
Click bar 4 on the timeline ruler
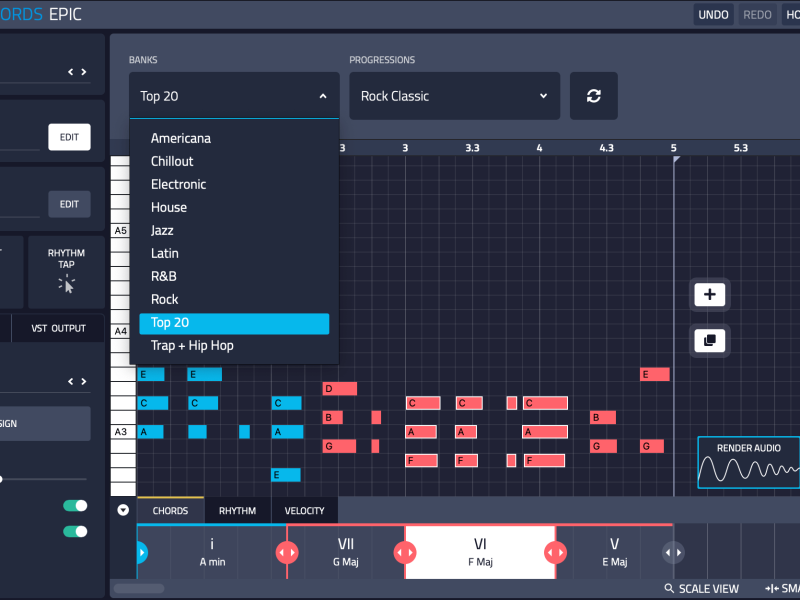tap(539, 148)
